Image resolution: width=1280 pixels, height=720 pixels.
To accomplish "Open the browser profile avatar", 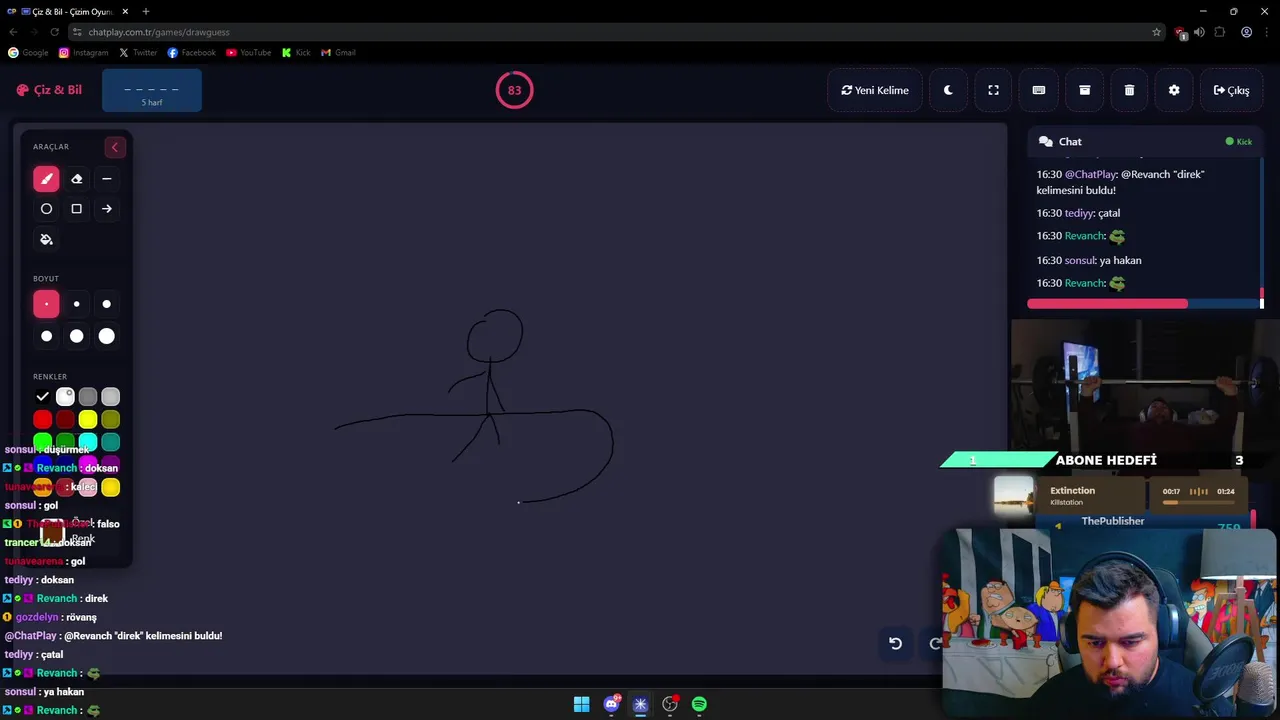I will tap(1246, 32).
